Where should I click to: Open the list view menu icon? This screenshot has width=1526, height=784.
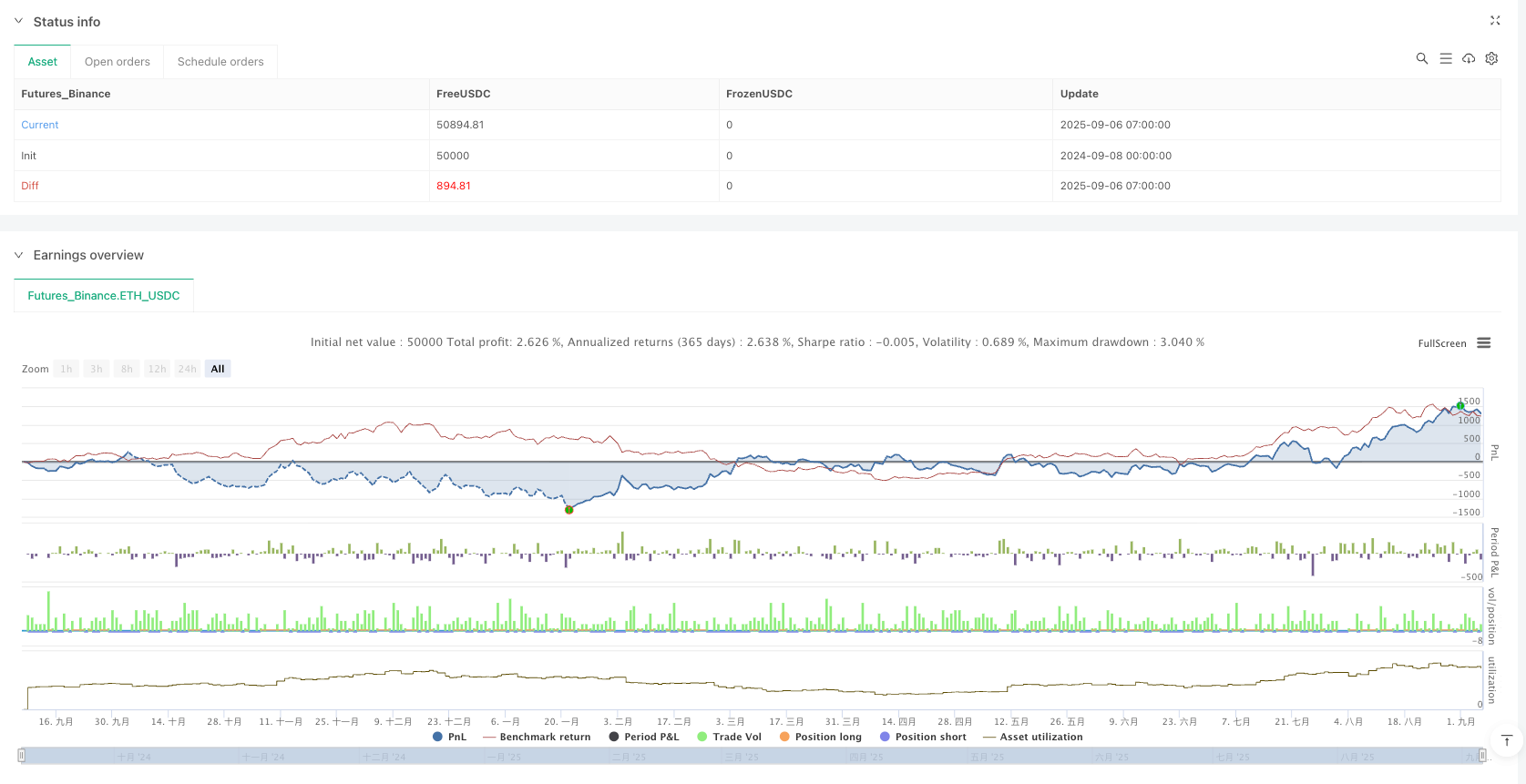pyautogui.click(x=1445, y=58)
